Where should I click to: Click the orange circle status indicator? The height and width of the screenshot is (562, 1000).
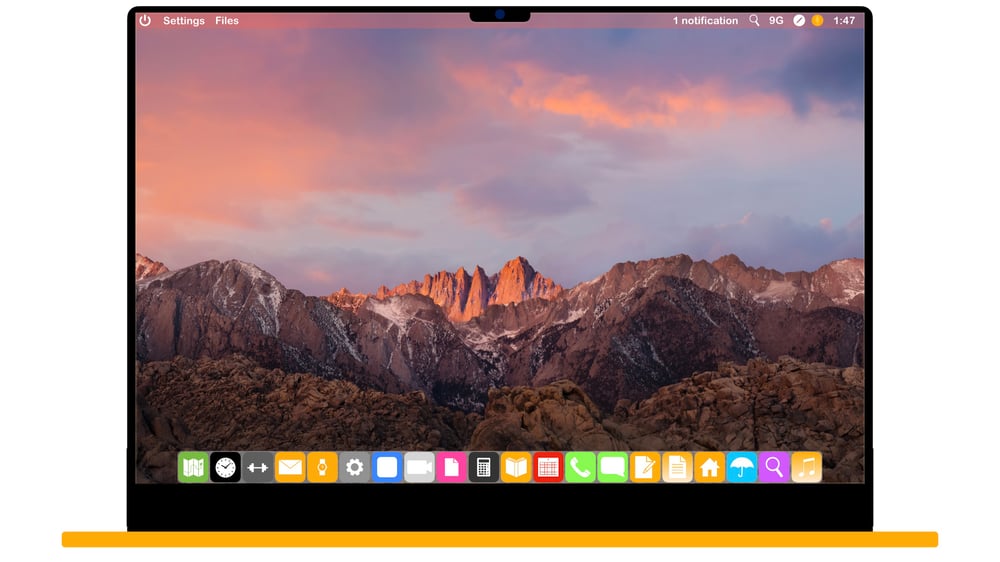pyautogui.click(x=818, y=20)
